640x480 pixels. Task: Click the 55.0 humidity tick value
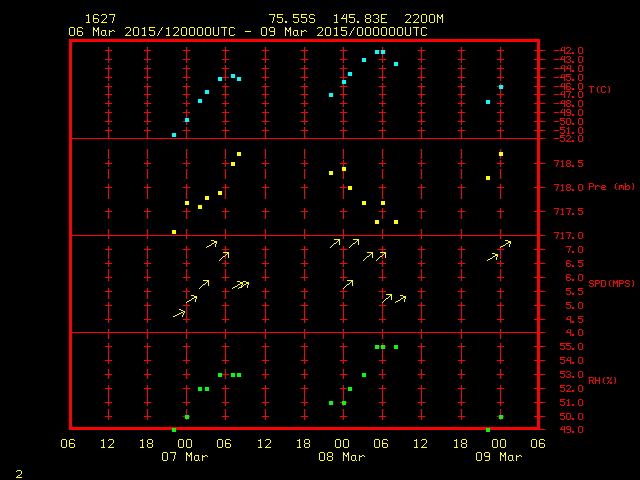click(571, 347)
